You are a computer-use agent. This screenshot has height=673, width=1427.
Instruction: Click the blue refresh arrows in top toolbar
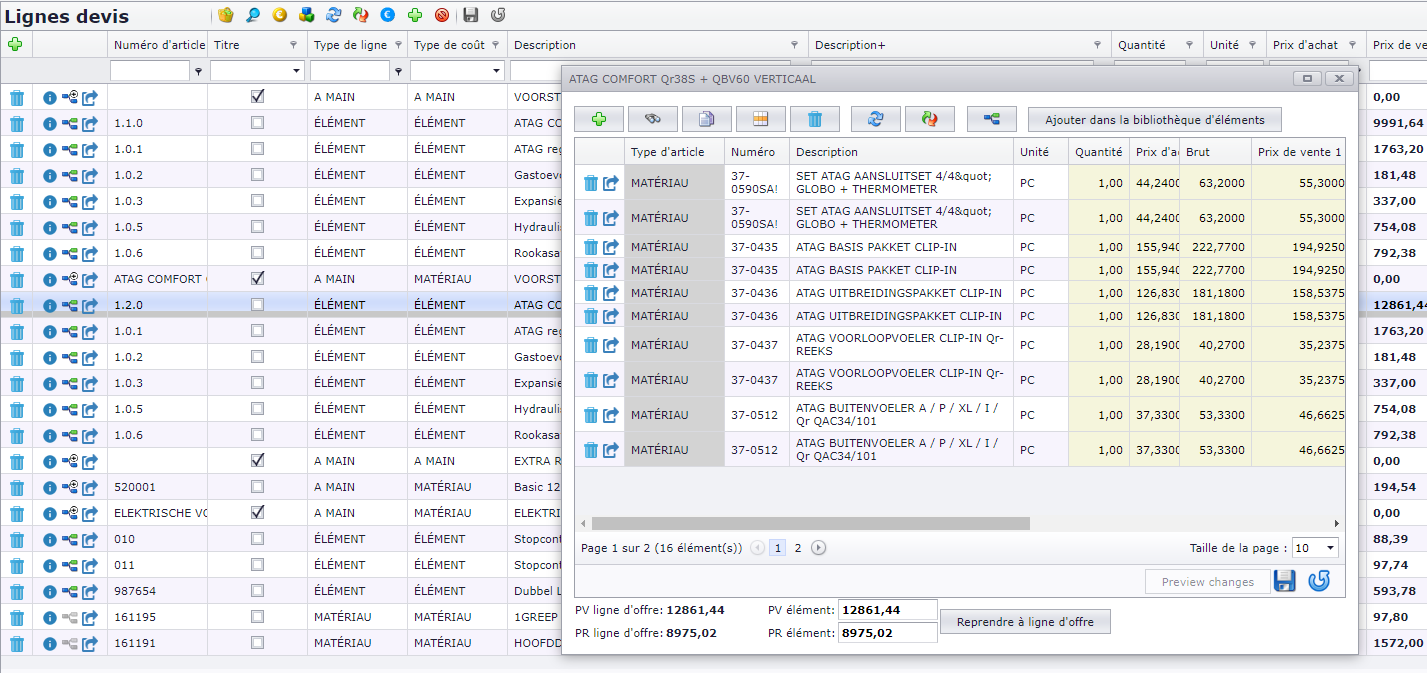click(333, 15)
